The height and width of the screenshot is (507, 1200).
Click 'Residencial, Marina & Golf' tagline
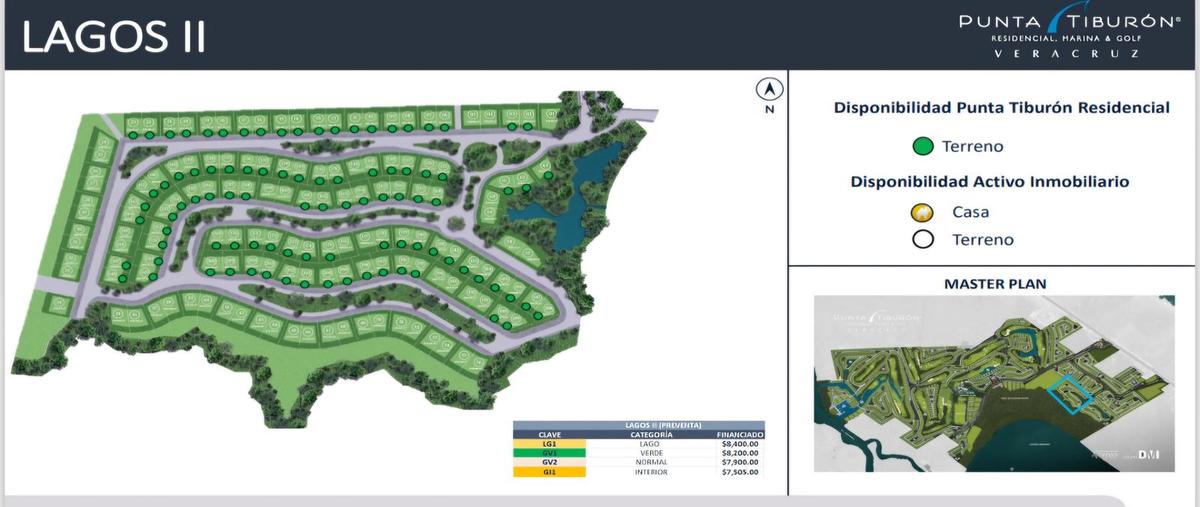click(1065, 38)
